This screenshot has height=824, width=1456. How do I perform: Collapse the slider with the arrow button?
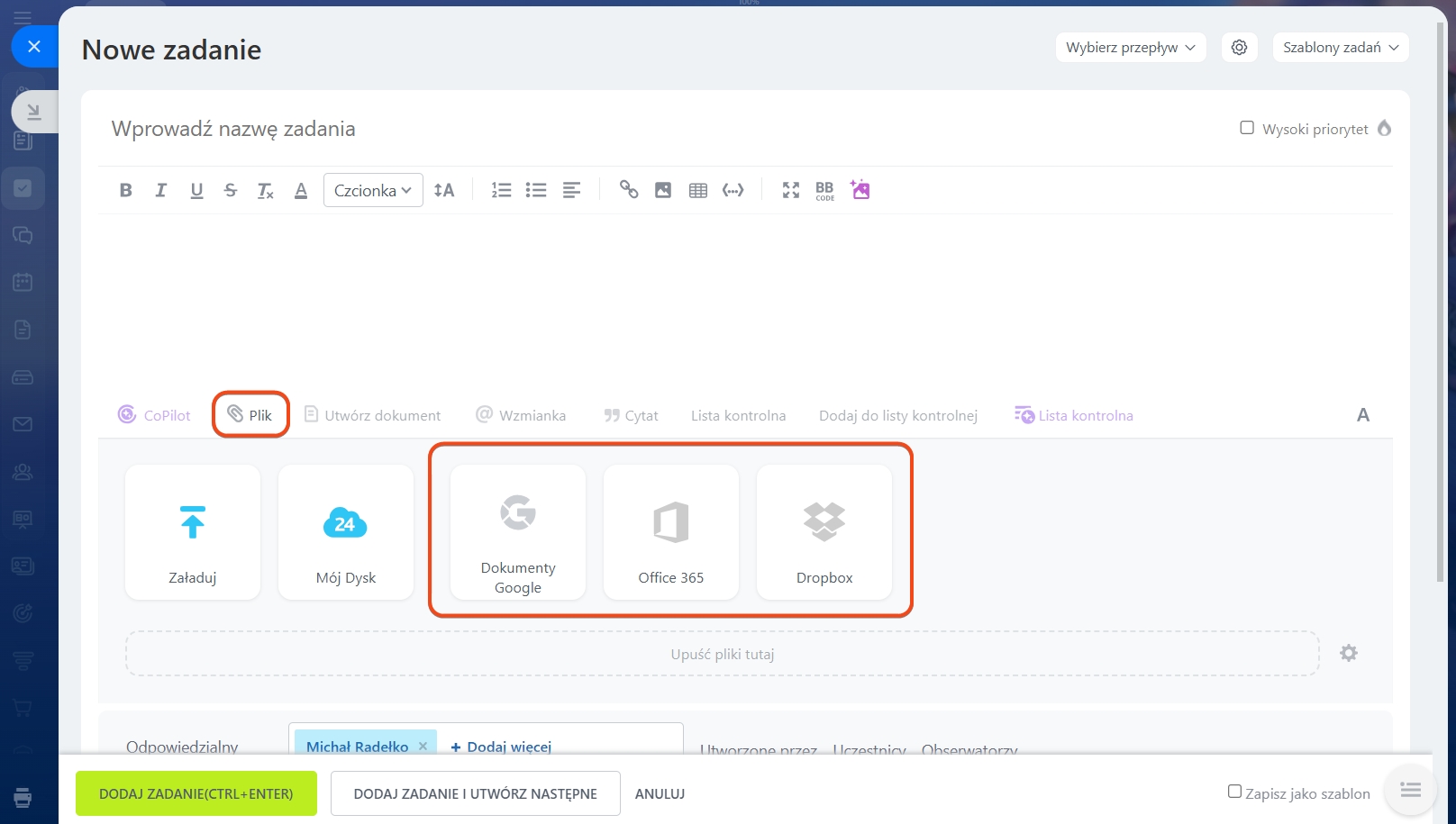pyautogui.click(x=33, y=112)
